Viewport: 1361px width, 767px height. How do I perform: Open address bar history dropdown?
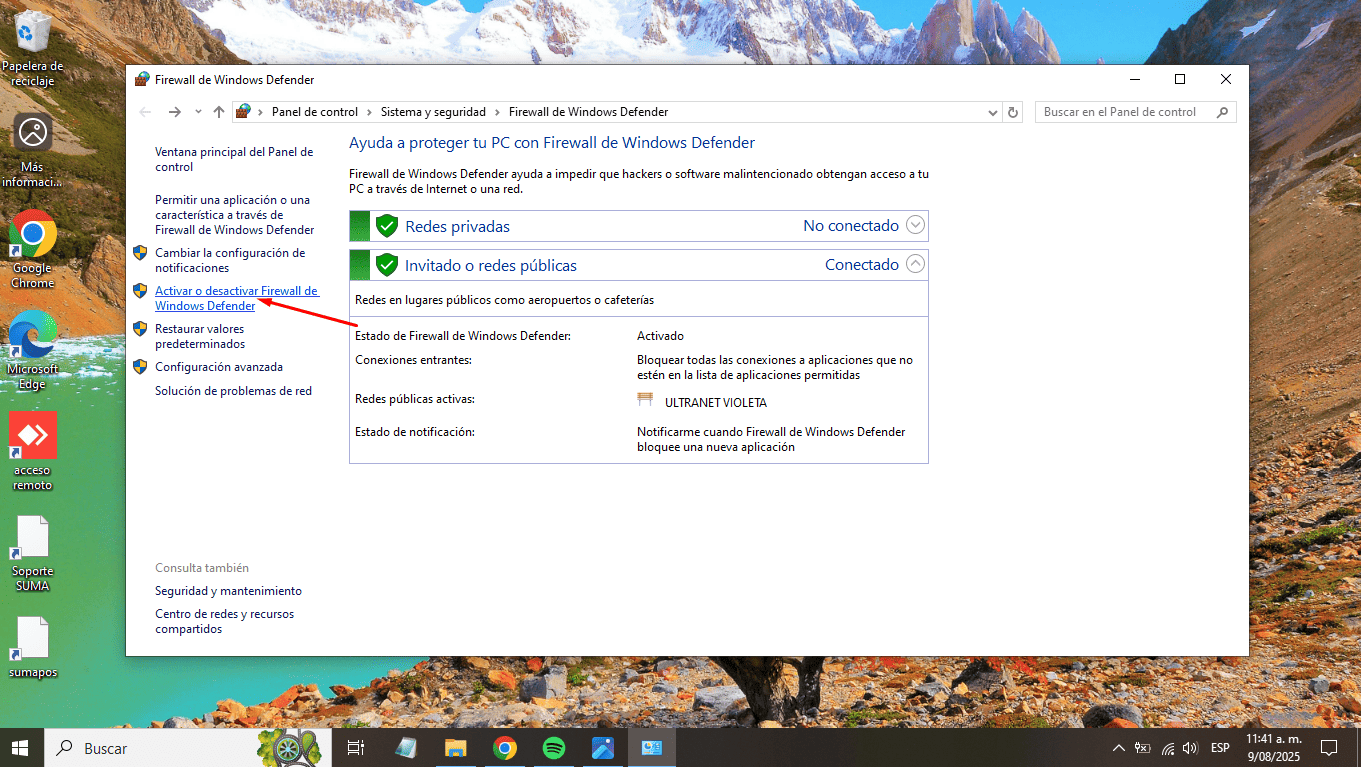point(992,112)
